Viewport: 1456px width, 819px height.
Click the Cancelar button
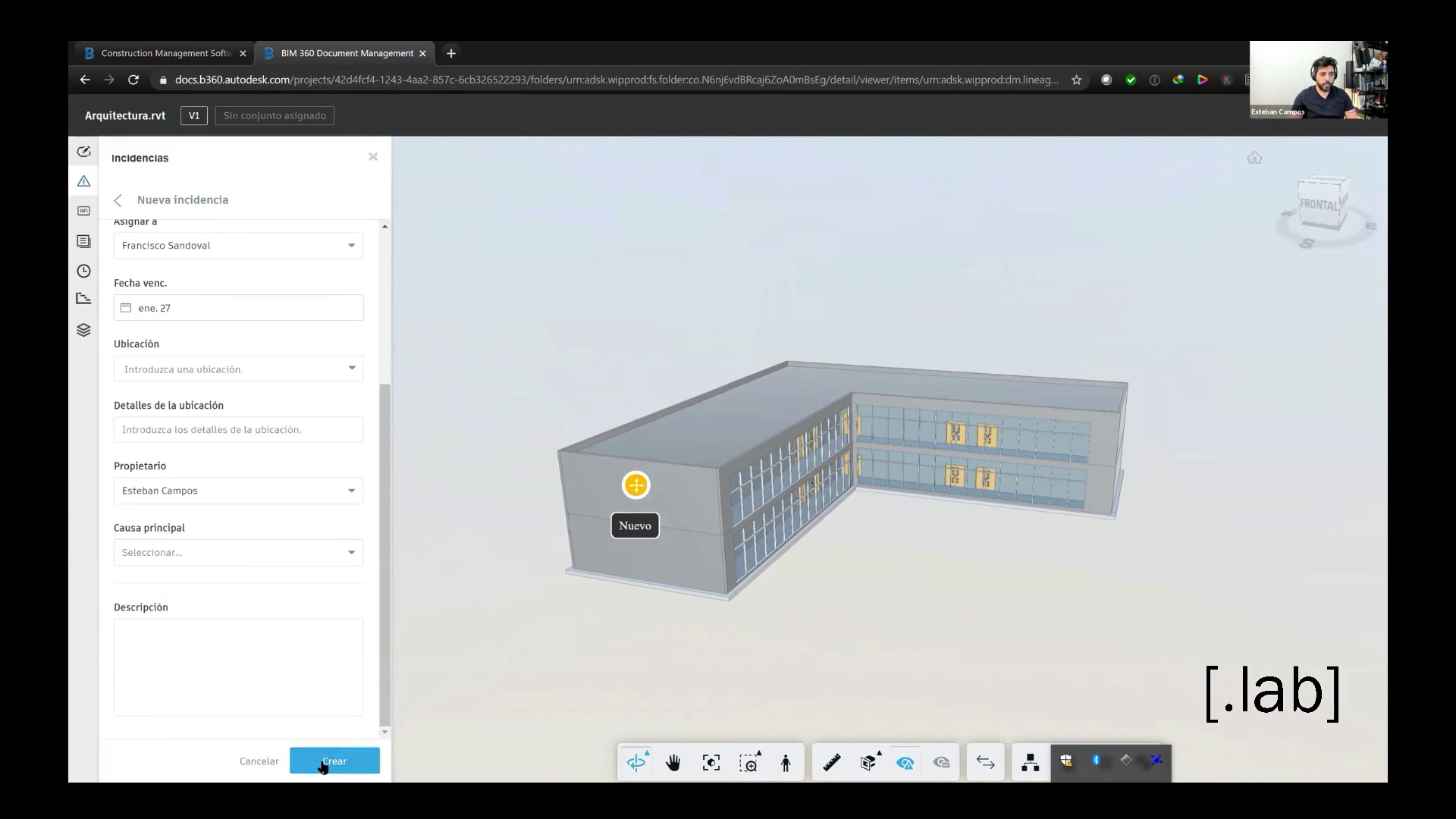click(x=259, y=761)
